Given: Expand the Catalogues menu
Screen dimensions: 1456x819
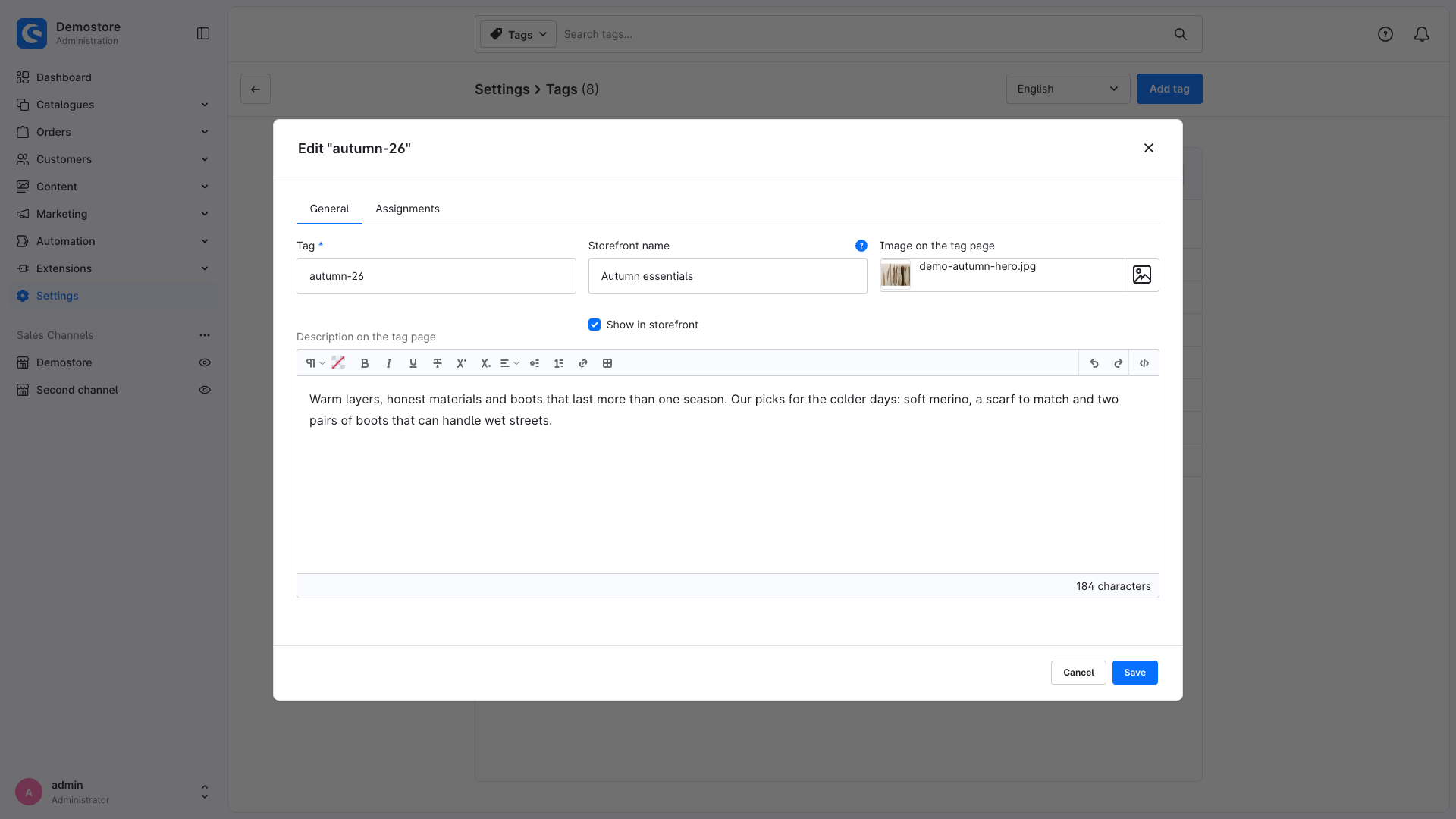Looking at the screenshot, I should click(x=112, y=105).
